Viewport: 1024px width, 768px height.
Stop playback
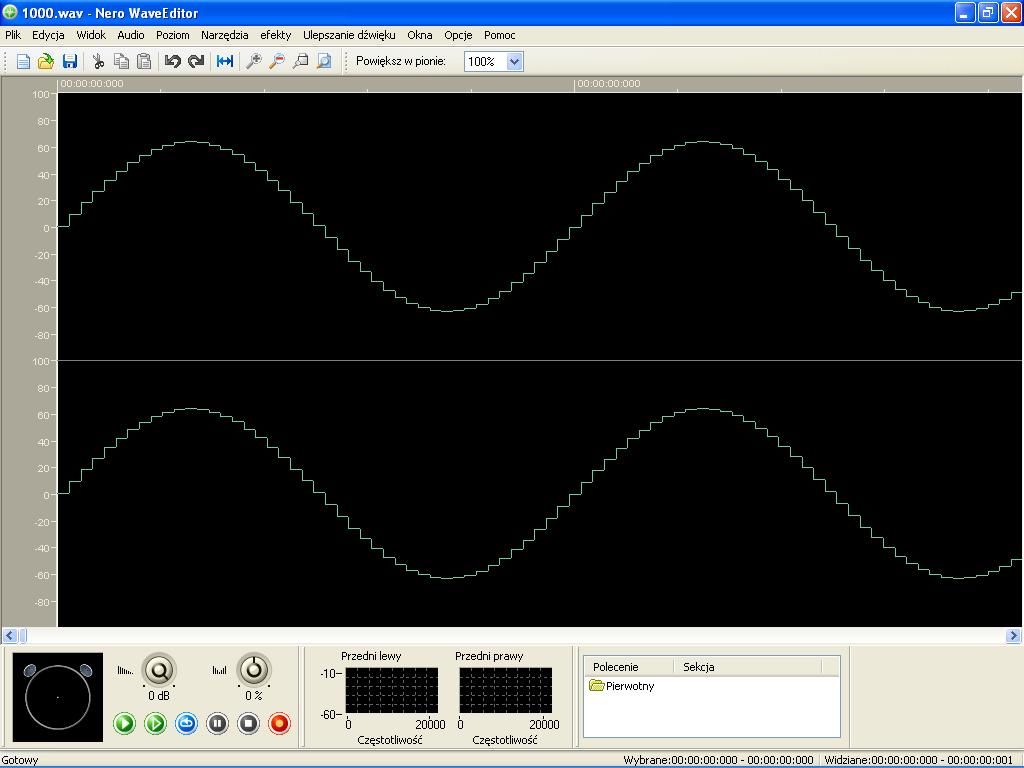(x=248, y=724)
